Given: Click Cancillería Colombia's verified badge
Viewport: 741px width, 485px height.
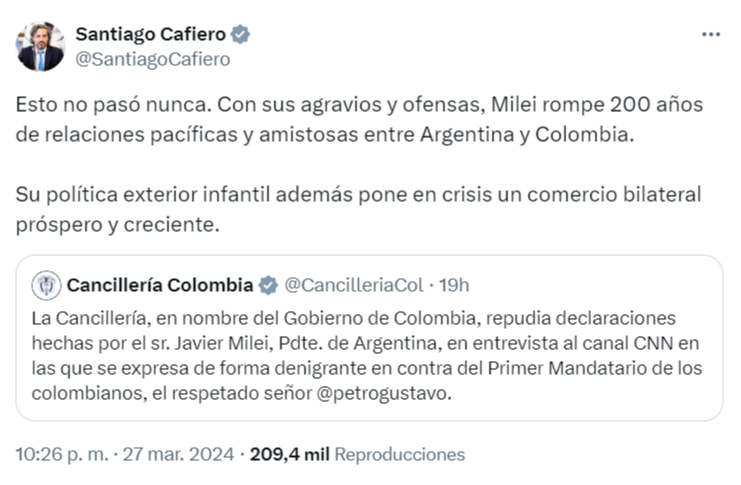Looking at the screenshot, I should (x=269, y=286).
